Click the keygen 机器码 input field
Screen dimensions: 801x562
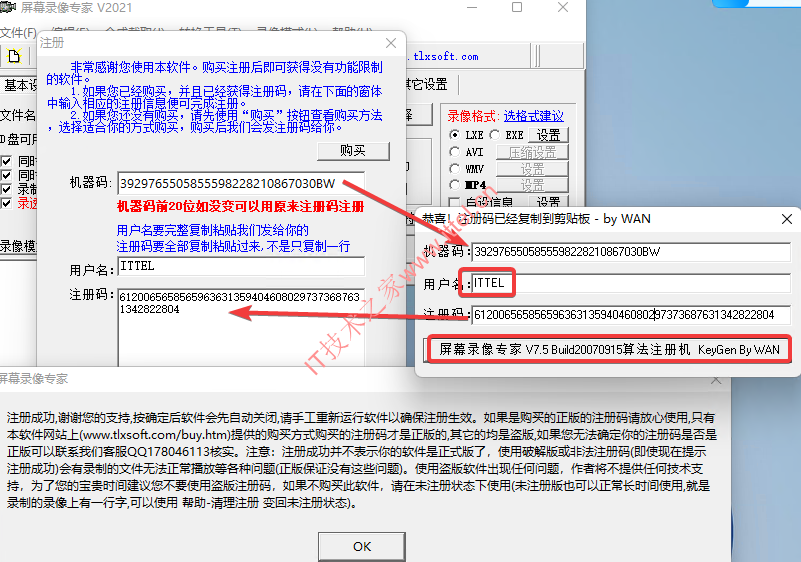[x=631, y=252]
